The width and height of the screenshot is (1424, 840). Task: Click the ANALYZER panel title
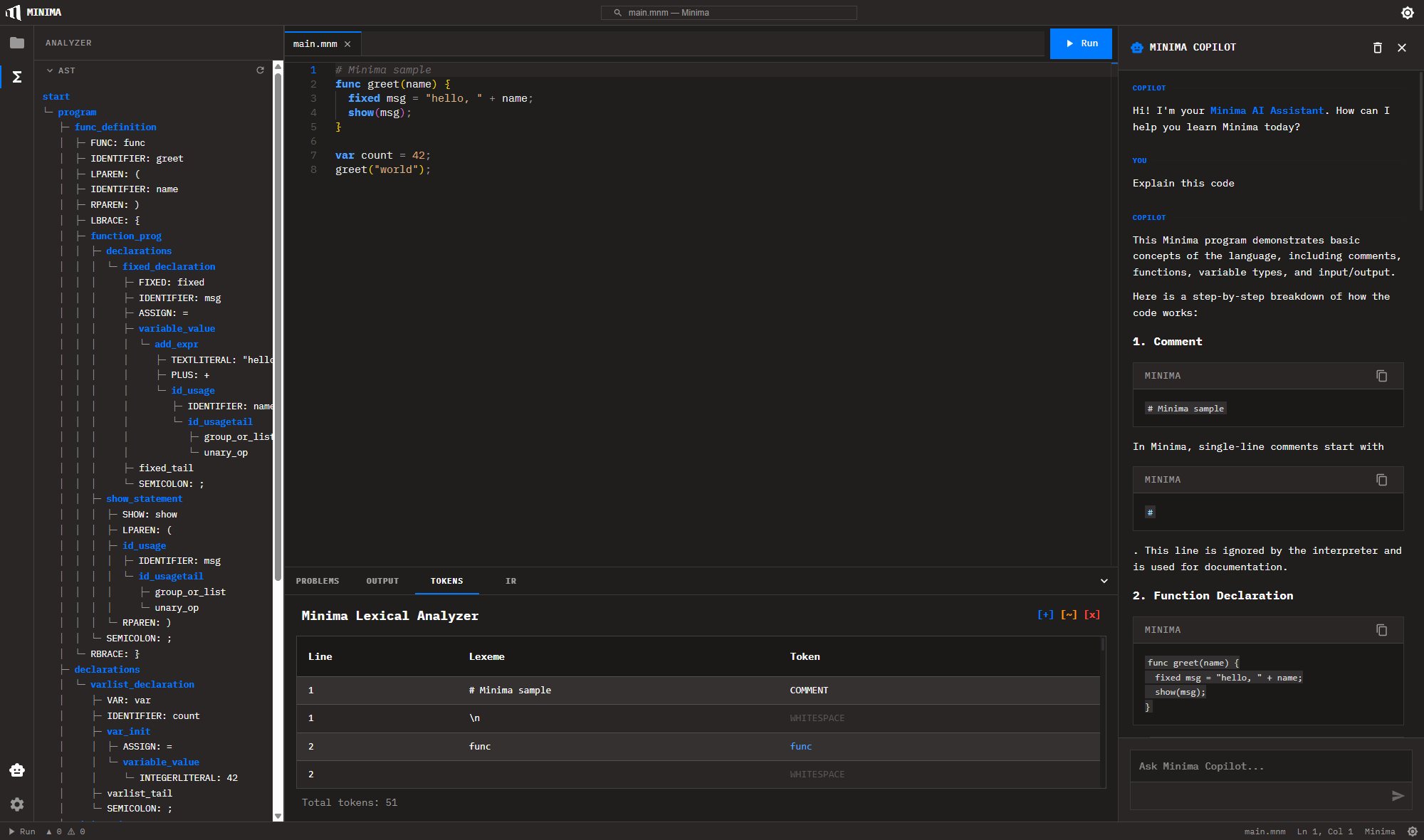coord(68,43)
